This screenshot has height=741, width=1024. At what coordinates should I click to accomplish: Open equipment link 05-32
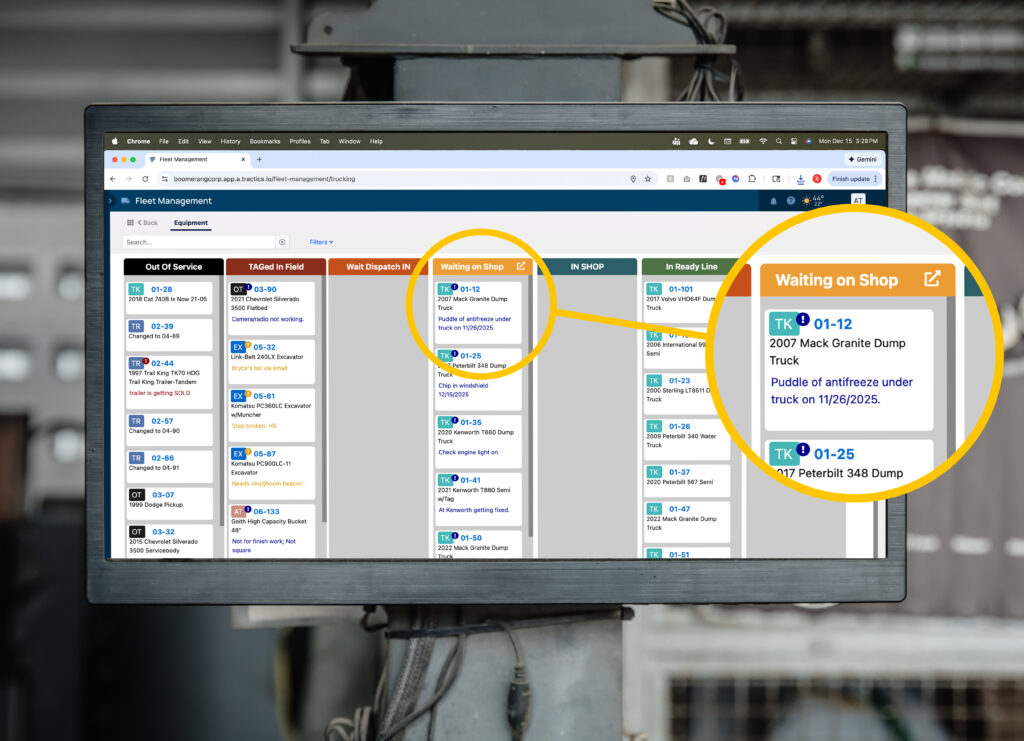click(x=264, y=347)
